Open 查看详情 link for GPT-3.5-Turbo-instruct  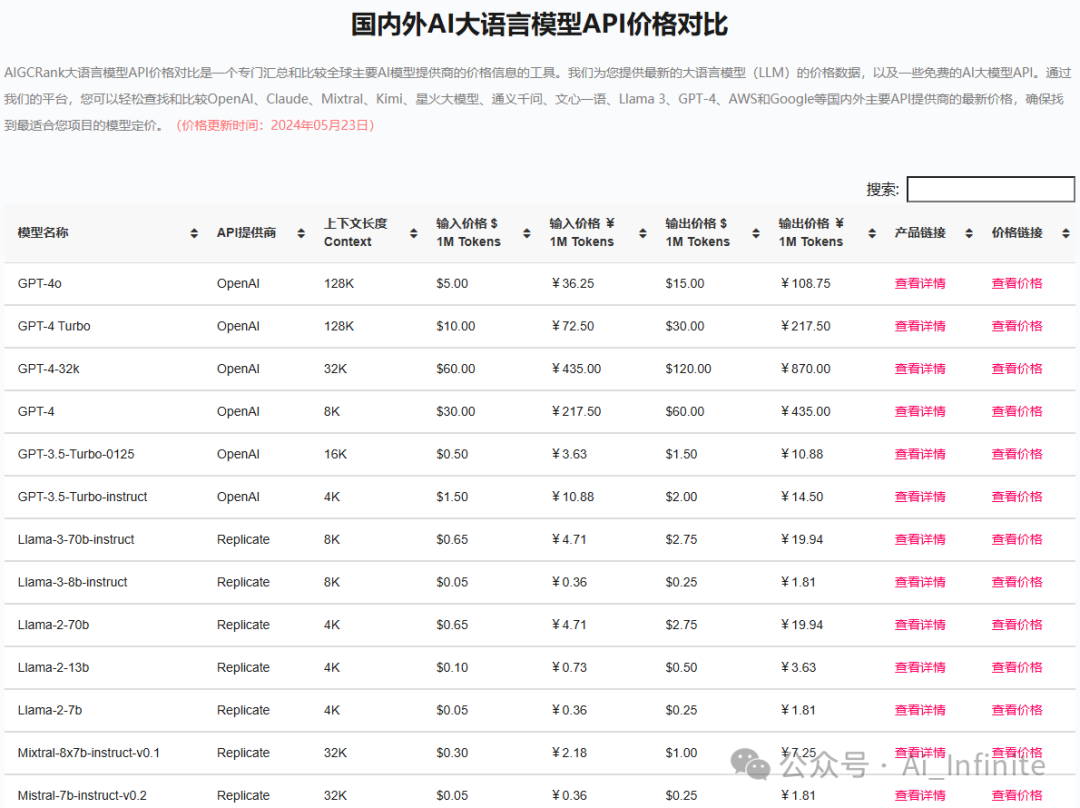point(920,497)
